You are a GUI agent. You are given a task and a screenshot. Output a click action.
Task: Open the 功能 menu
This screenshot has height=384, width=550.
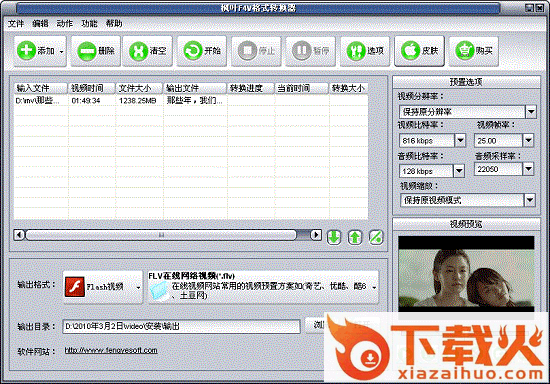[89, 23]
